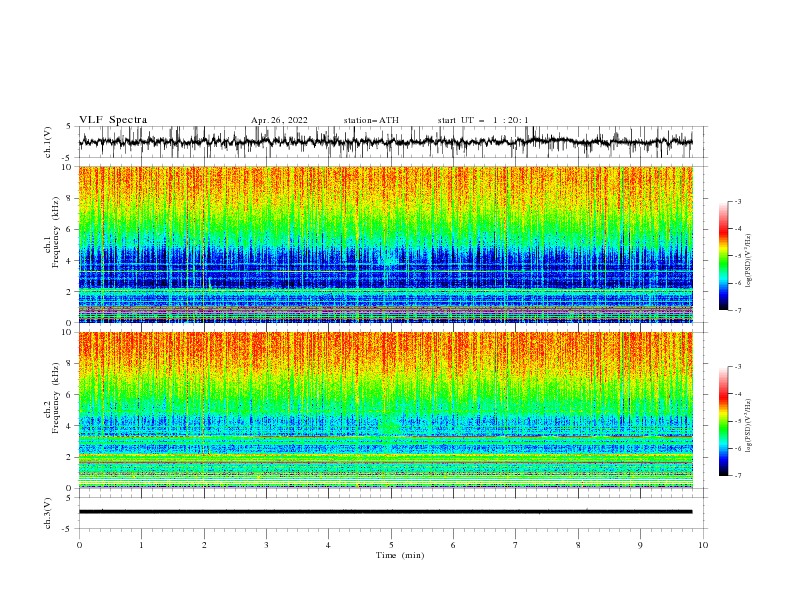Click the ch.1 spectrogram color scale bar
This screenshot has height=612, width=792.
pyautogui.click(x=724, y=256)
